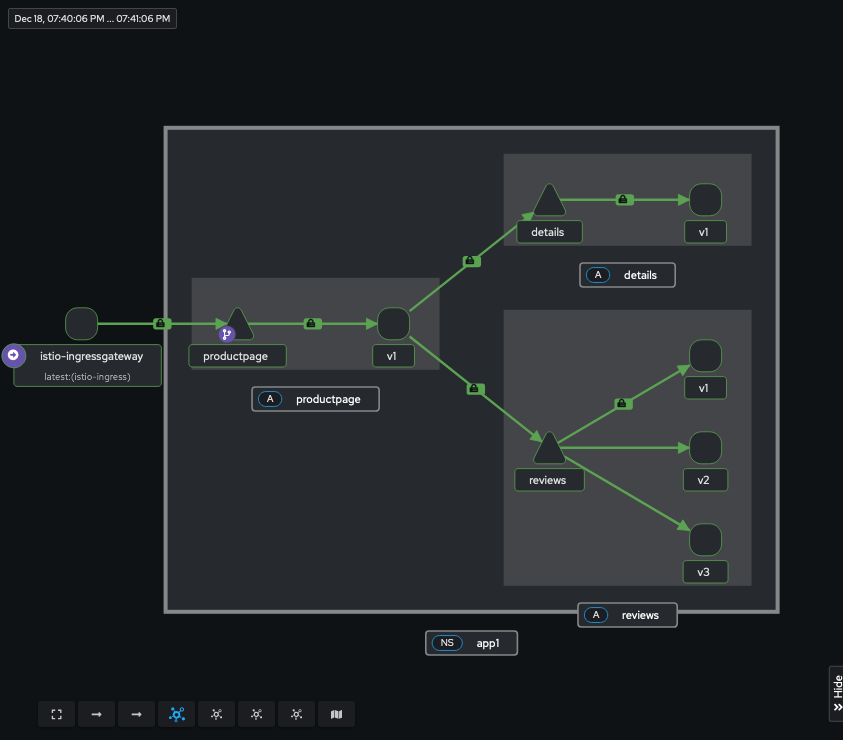Click mTLS lock between ingressgateway and productpage

point(162,323)
